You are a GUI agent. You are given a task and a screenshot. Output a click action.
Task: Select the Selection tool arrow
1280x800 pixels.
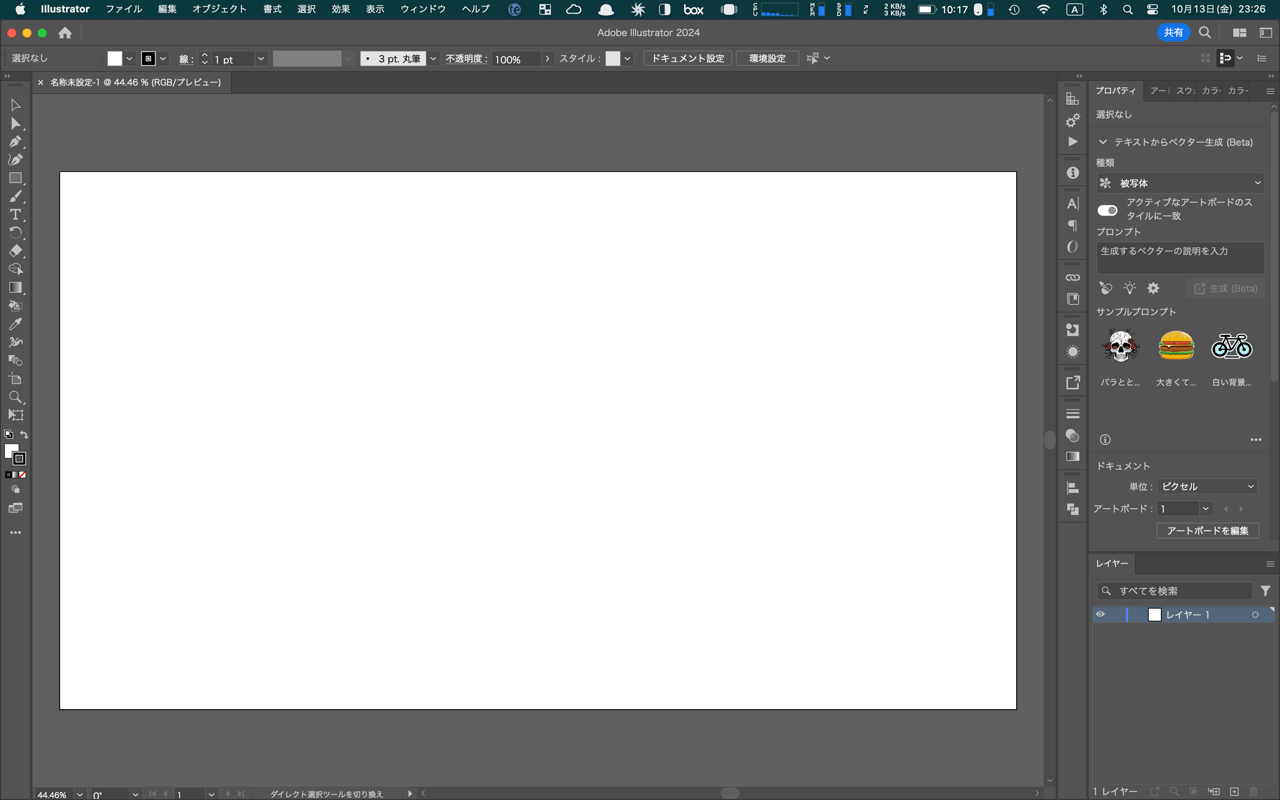[15, 105]
